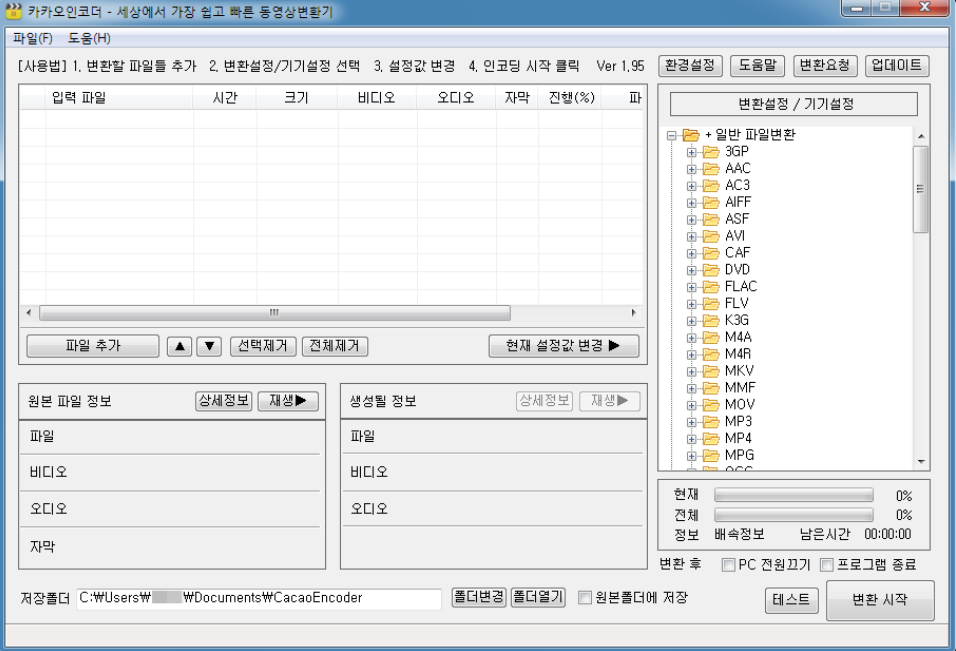956x651 pixels.
Task: Enable the 프로그램 종료 checkbox
Action: (827, 565)
